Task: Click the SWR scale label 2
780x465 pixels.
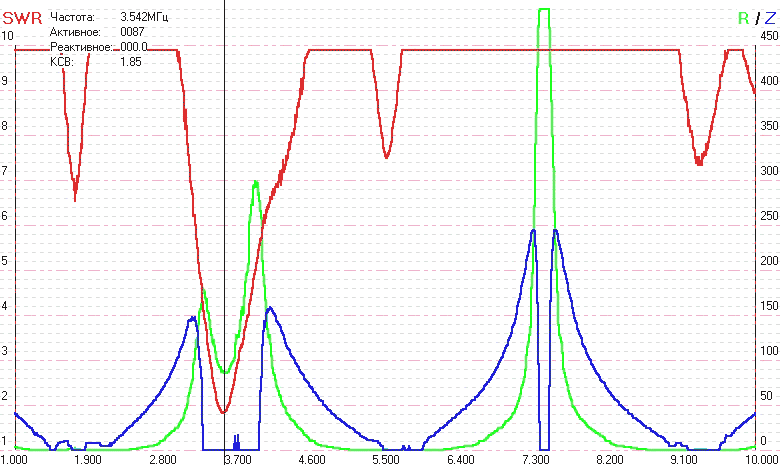Action: coord(4,395)
